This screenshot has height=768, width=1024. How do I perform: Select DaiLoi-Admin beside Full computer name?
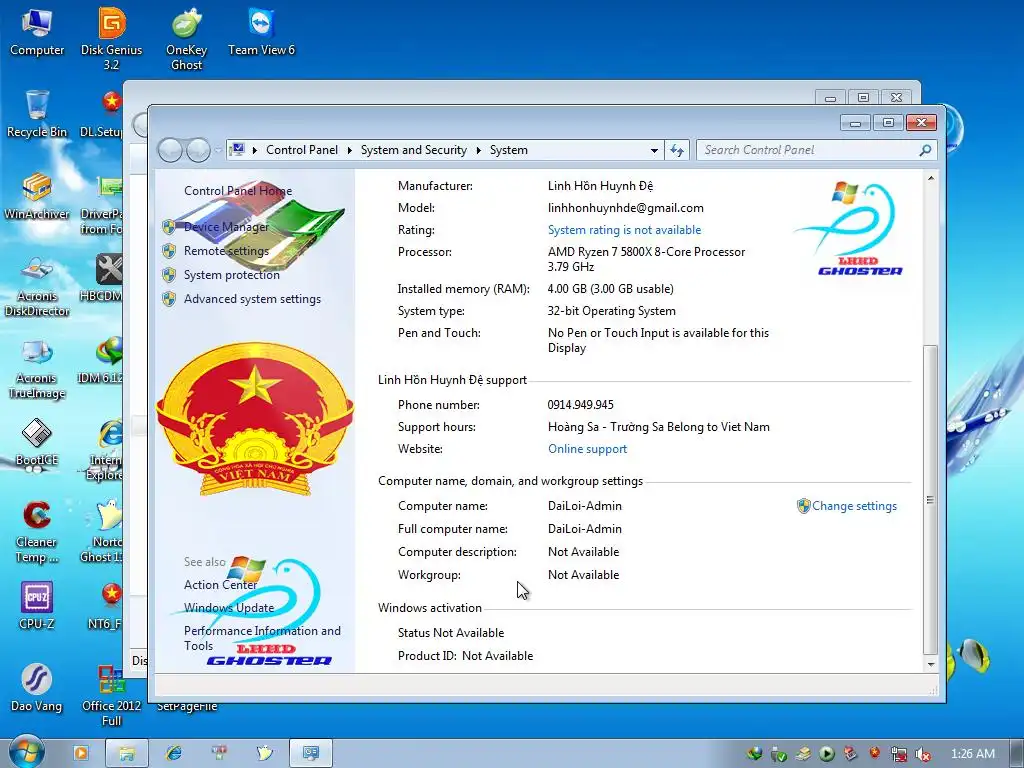pyautogui.click(x=584, y=529)
